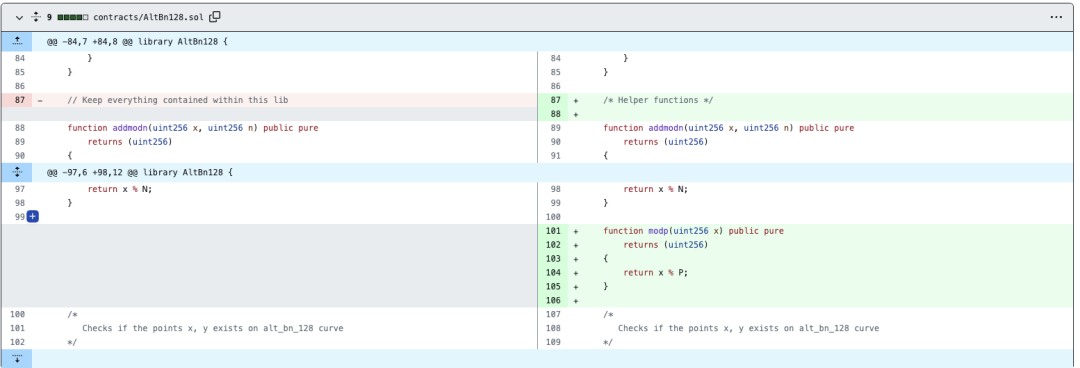The width and height of the screenshot is (1080, 368).
Task: Copy file path contracts/AltBn128.sol icon
Action: point(215,17)
